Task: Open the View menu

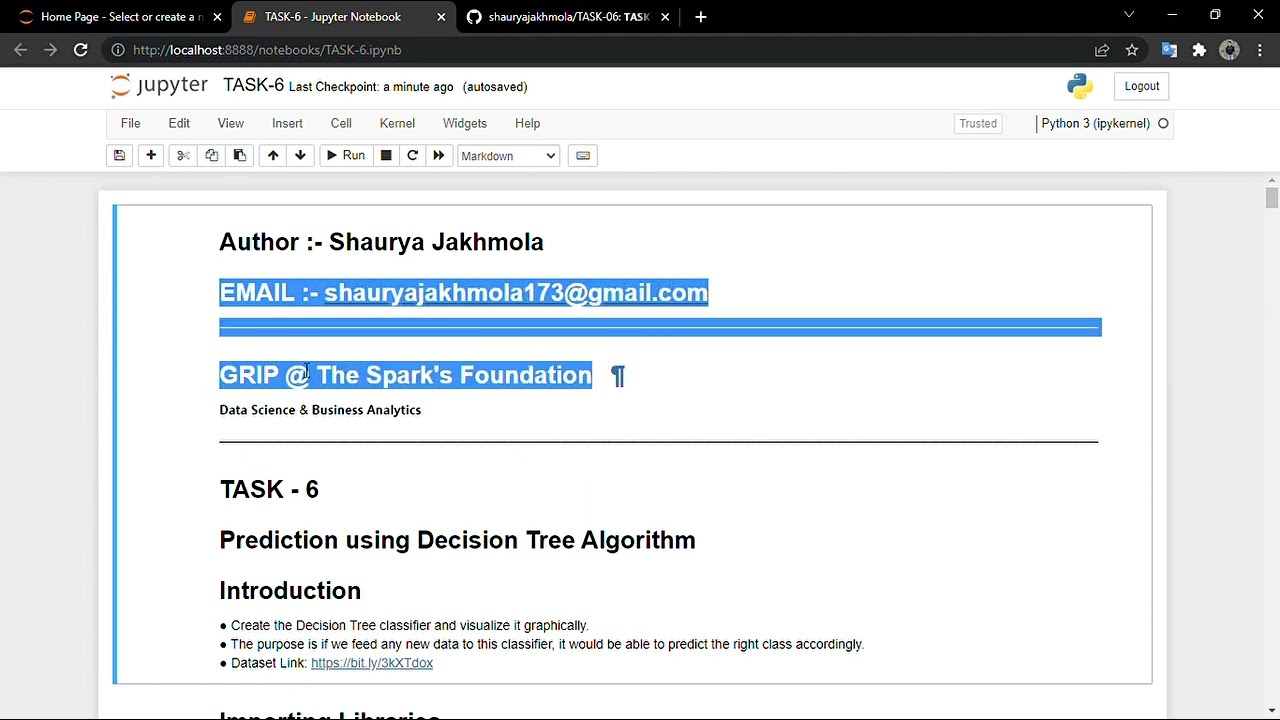Action: [x=231, y=123]
